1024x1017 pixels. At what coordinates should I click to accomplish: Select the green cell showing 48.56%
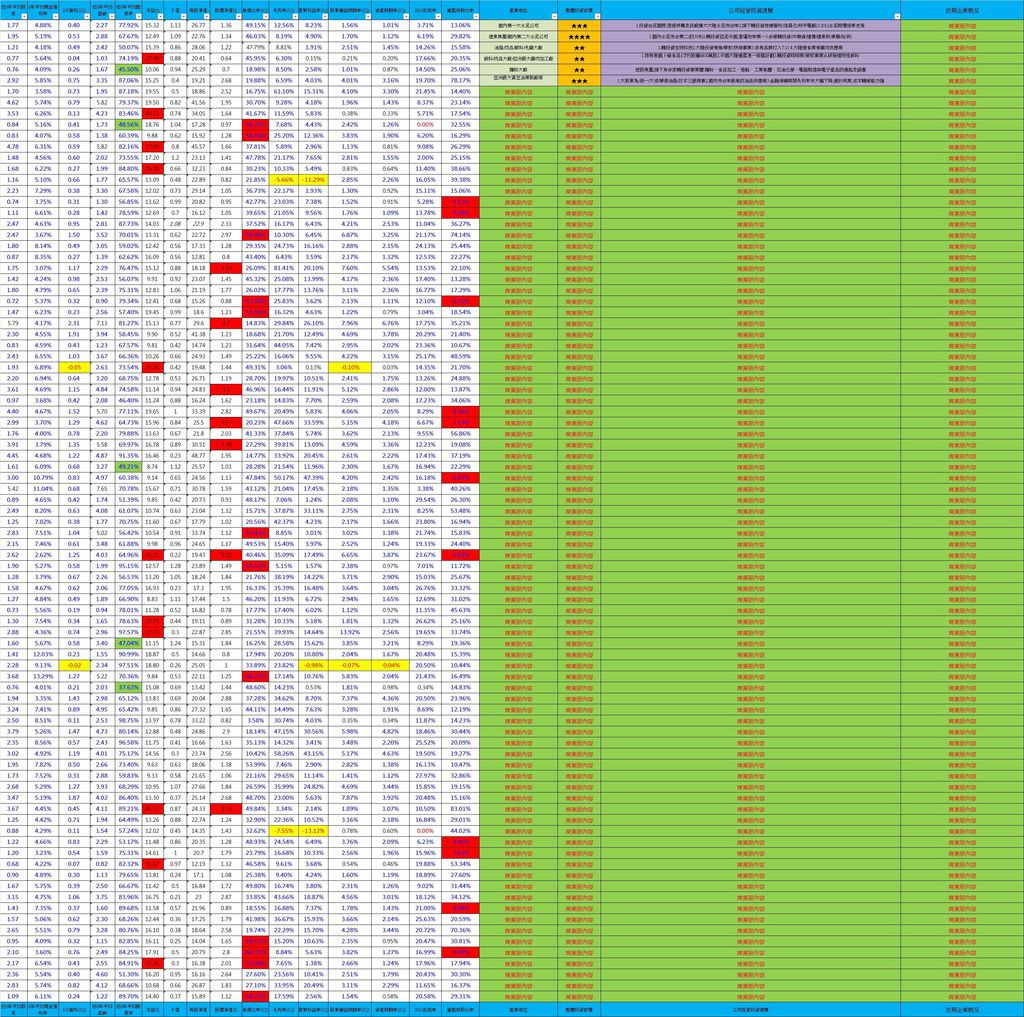(x=129, y=124)
